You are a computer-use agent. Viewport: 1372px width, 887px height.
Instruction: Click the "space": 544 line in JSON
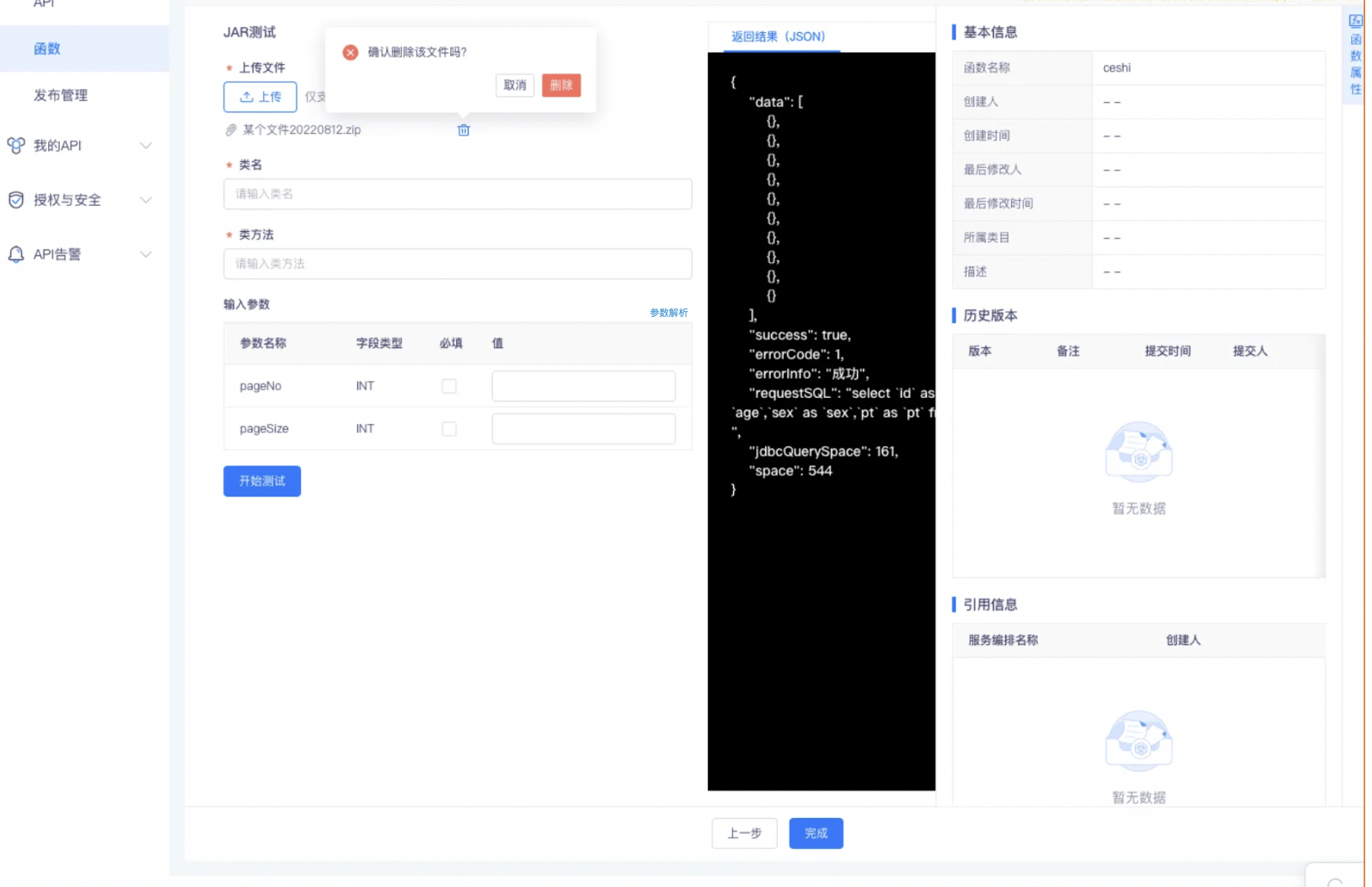coord(791,471)
